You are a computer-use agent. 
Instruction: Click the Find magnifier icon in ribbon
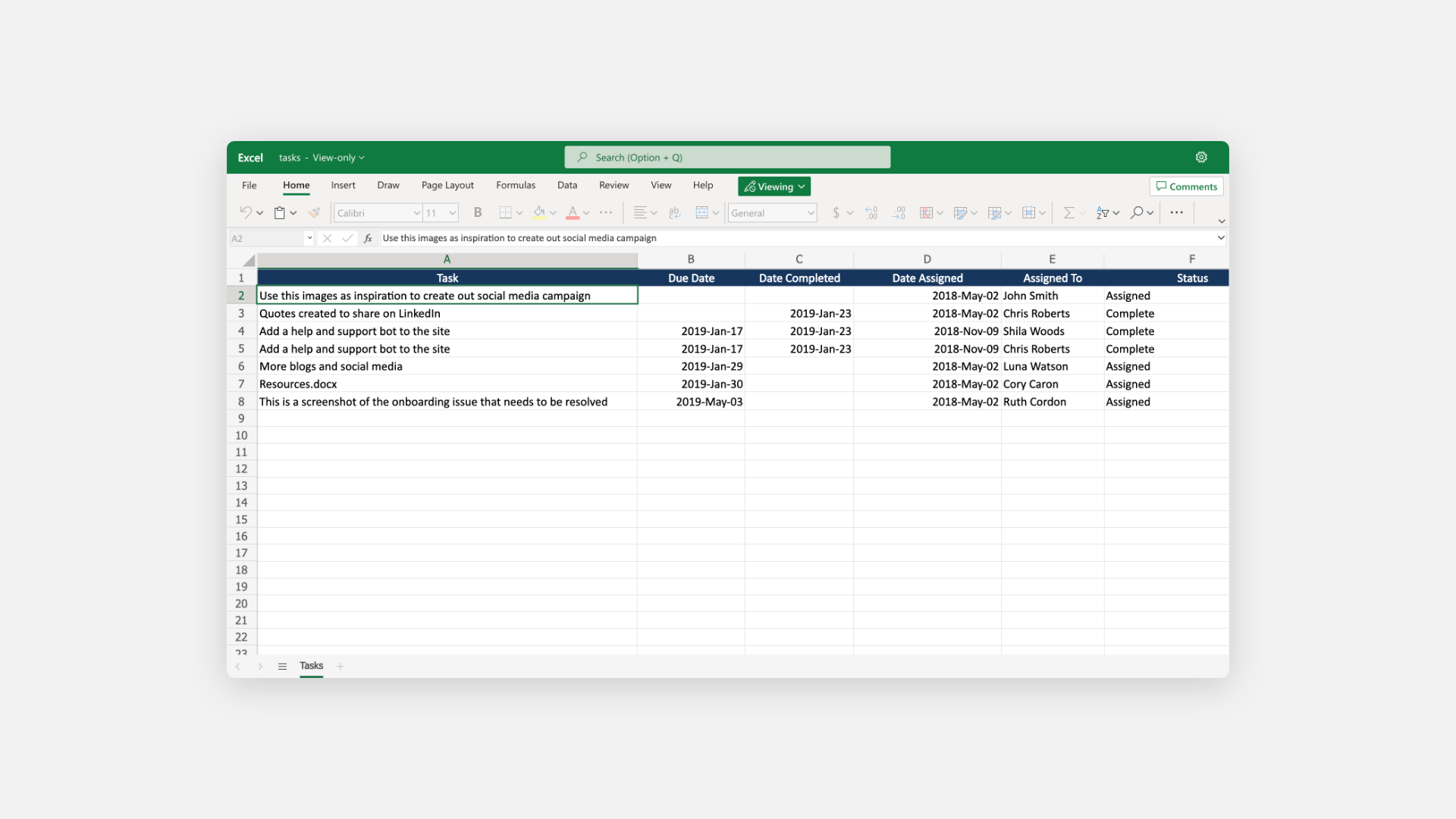point(1136,213)
